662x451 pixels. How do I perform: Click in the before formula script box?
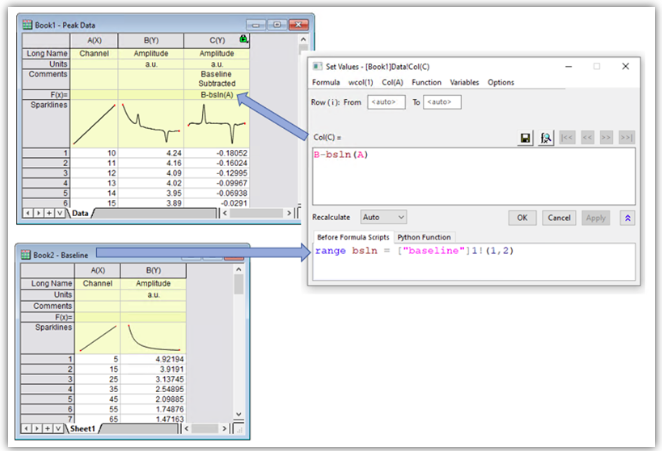474,262
